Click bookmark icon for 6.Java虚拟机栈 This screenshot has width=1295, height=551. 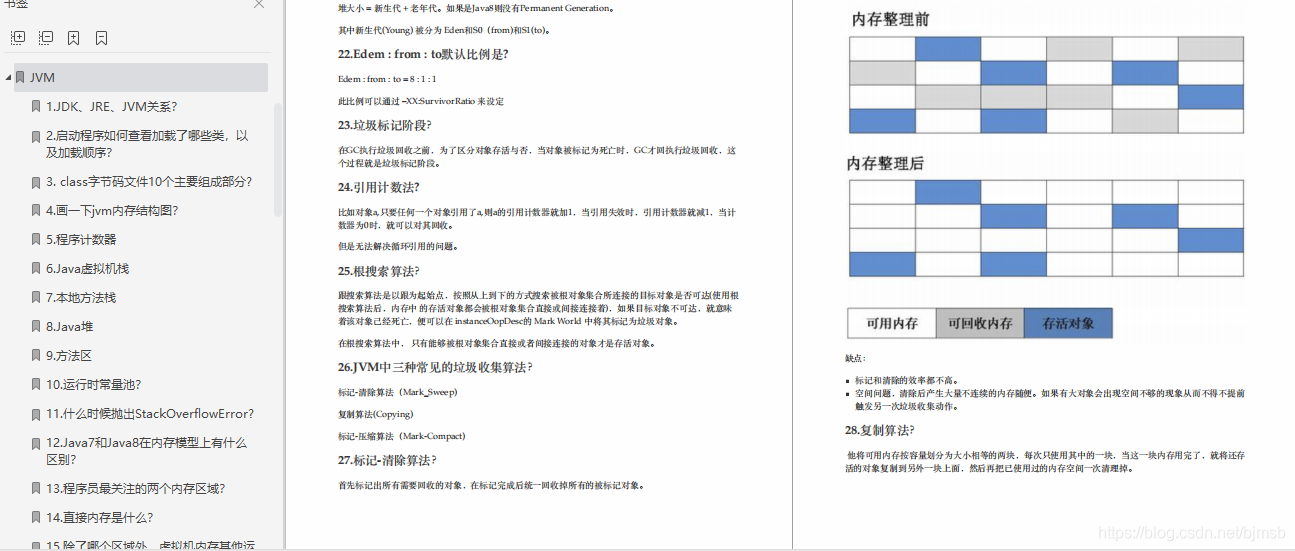(x=36, y=269)
